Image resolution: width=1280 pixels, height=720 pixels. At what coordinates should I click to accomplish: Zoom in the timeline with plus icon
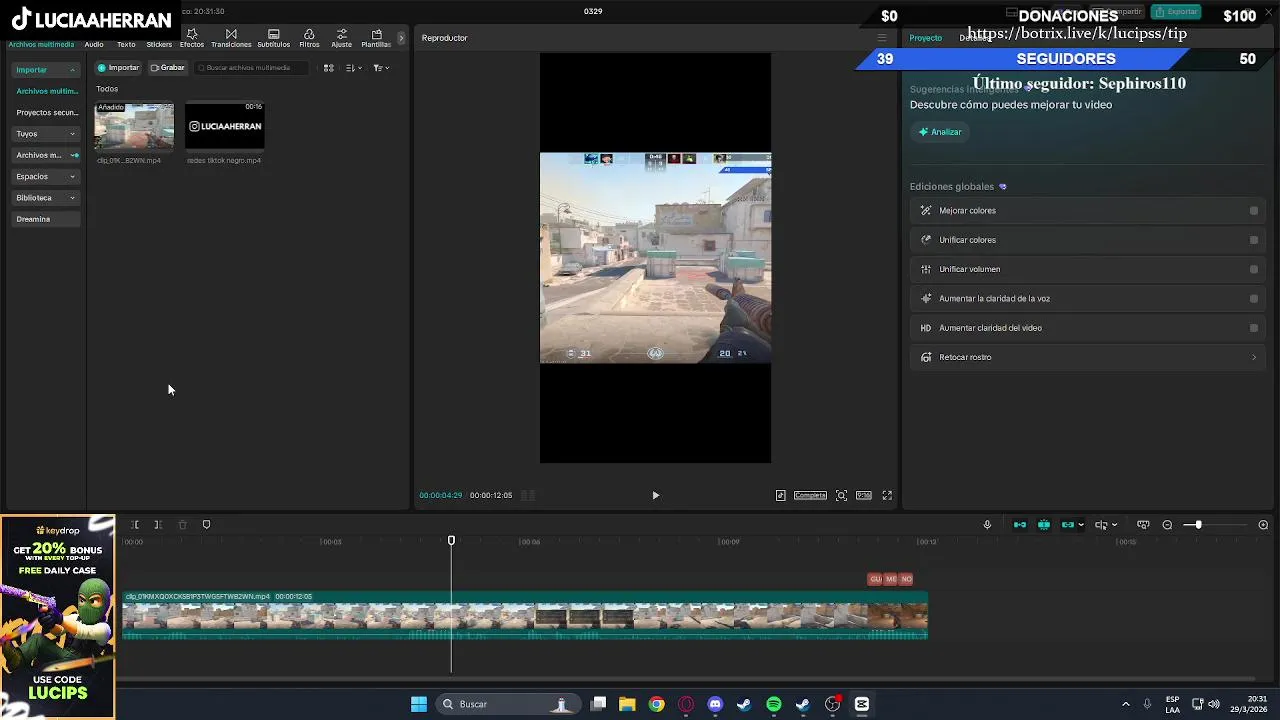1263,525
